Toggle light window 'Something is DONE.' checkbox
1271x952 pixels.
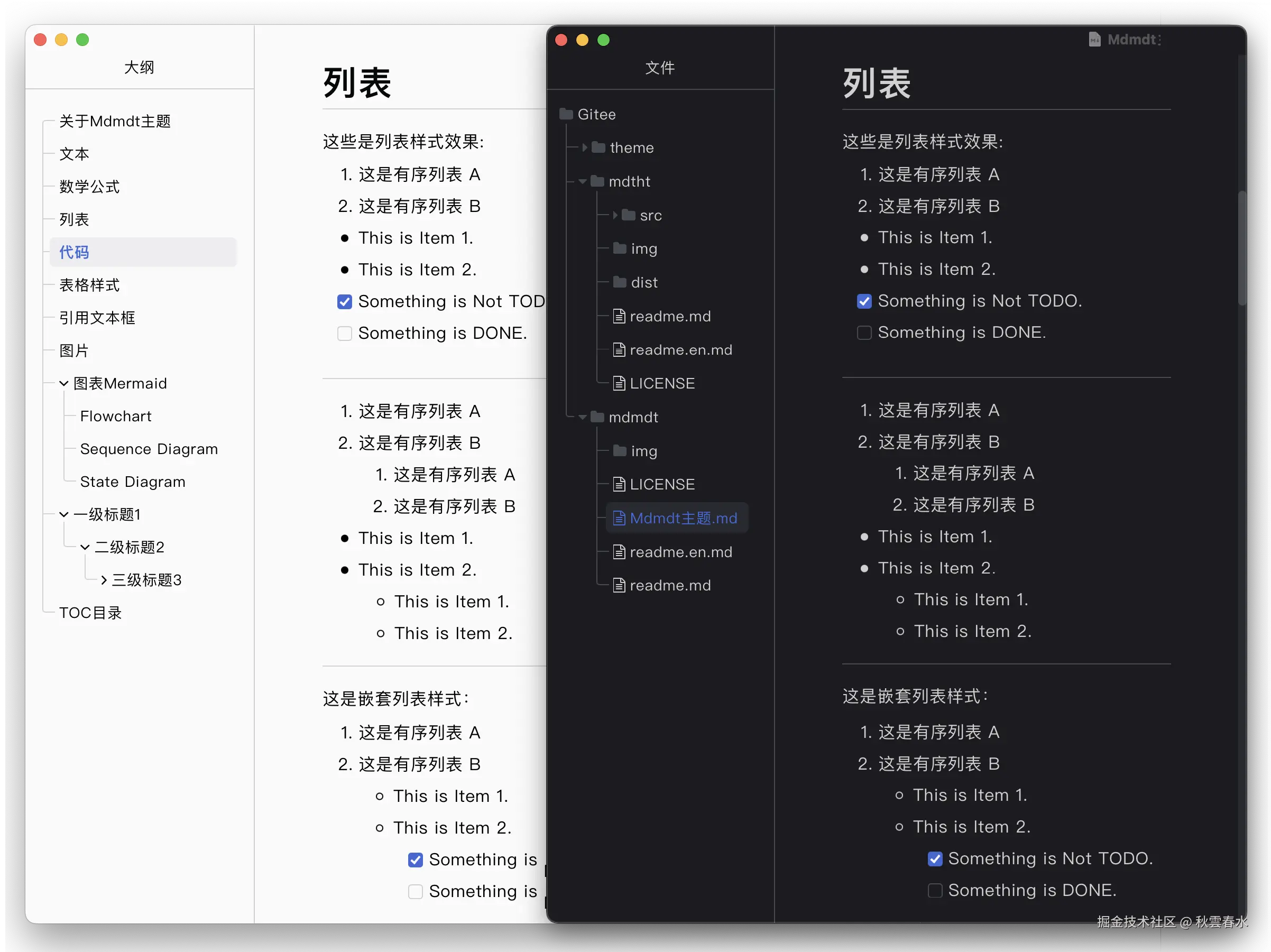point(344,333)
